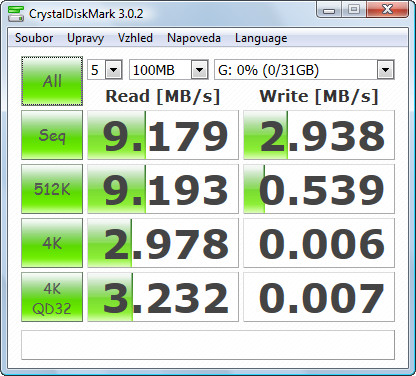Viewport: 416px width, 376px height.
Task: Click the Read [MB/s] column header
Action: (x=163, y=96)
